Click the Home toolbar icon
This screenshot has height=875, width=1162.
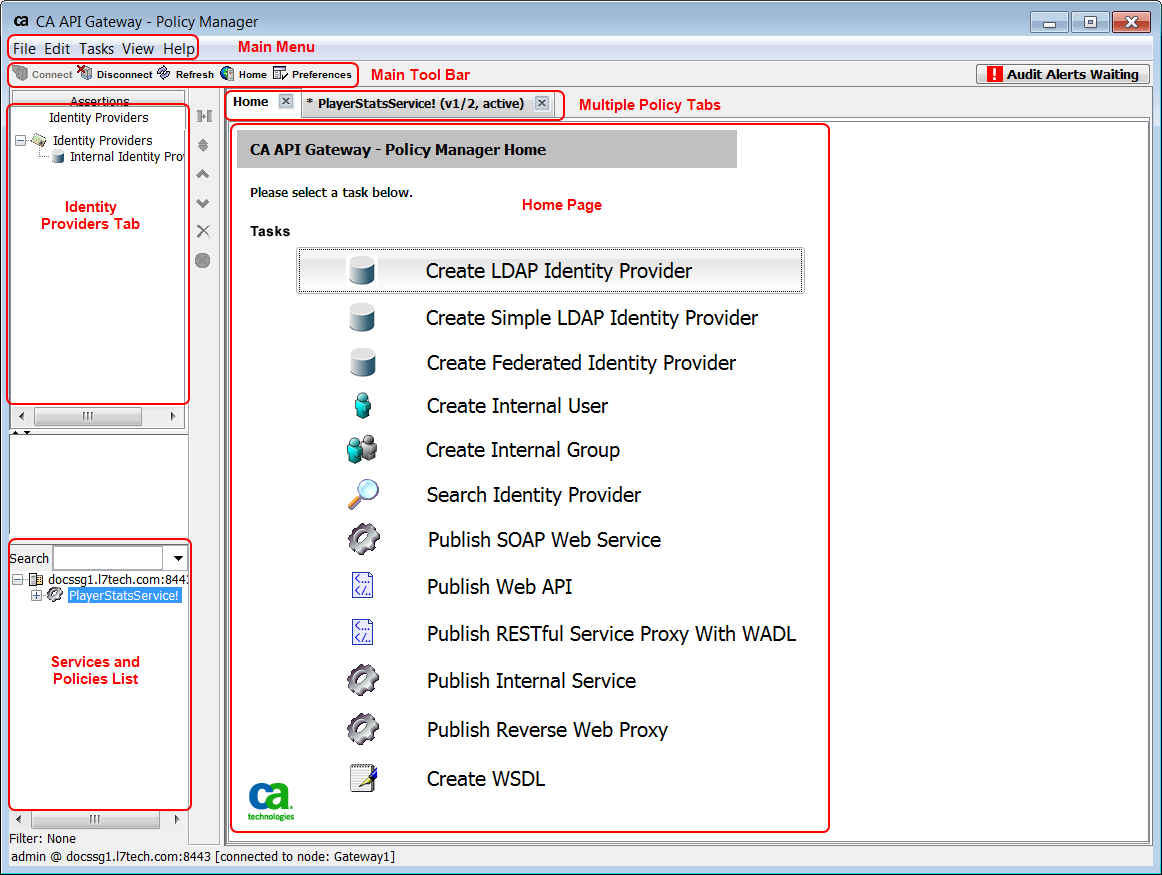pyautogui.click(x=227, y=74)
